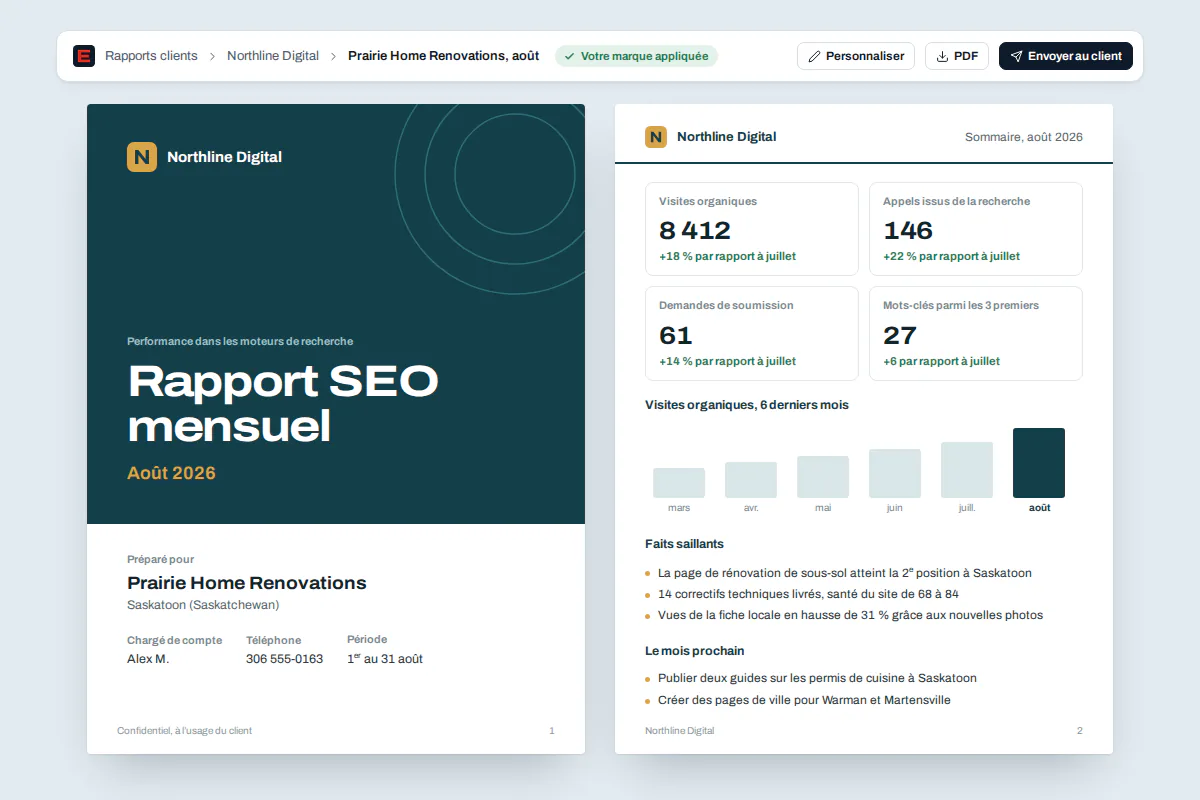Click bullet about 14 correctifs techniques
This screenshot has width=1200, height=800.
tap(808, 594)
